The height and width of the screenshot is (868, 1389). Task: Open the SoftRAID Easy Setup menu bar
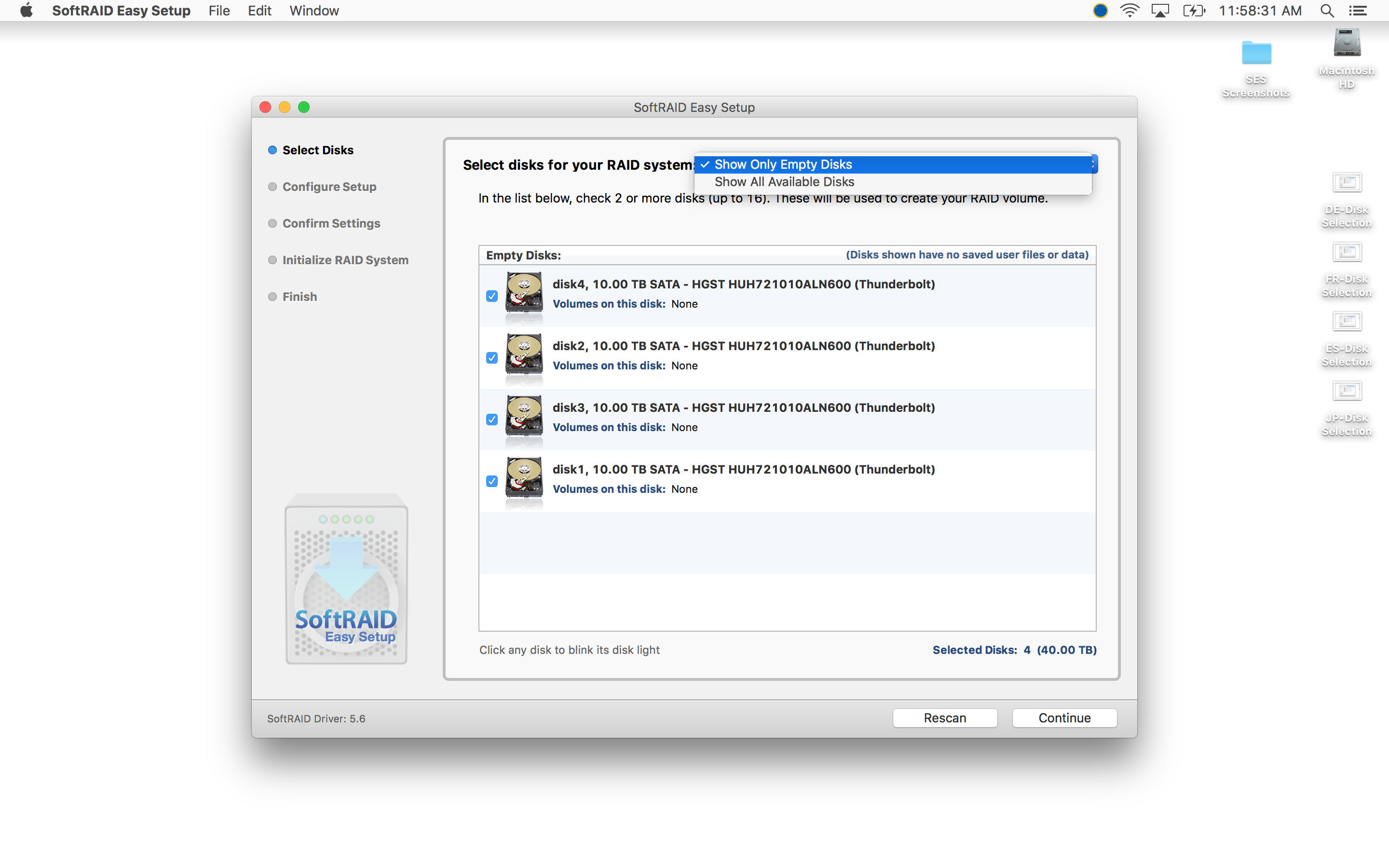pos(120,11)
